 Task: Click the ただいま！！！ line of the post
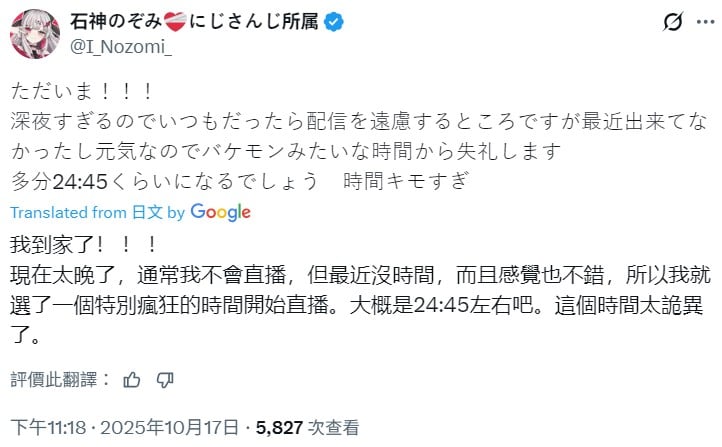tap(82, 92)
